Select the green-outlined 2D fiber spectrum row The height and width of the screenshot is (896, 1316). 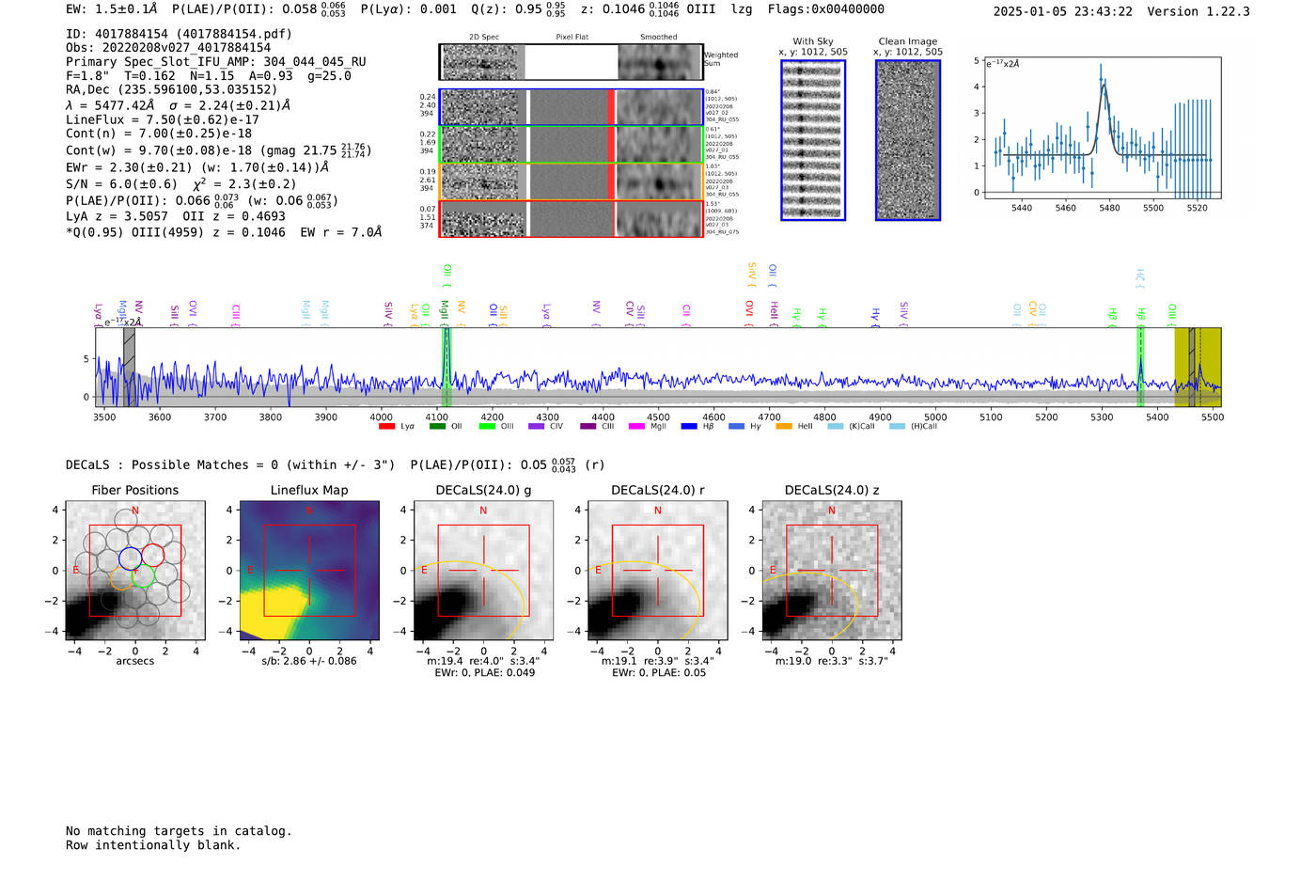[x=571, y=145]
